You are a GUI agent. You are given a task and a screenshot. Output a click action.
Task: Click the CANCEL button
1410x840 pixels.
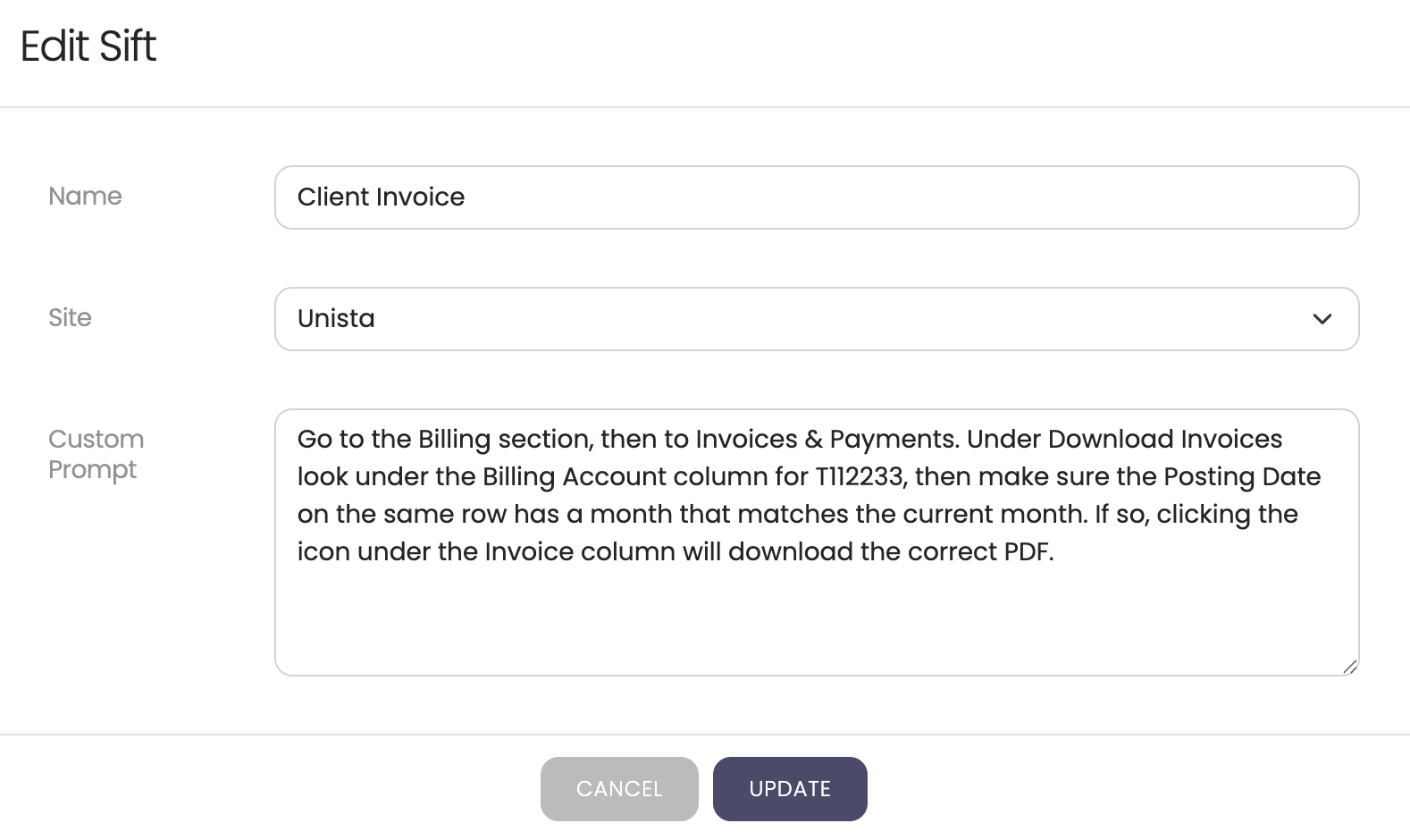[x=619, y=789]
